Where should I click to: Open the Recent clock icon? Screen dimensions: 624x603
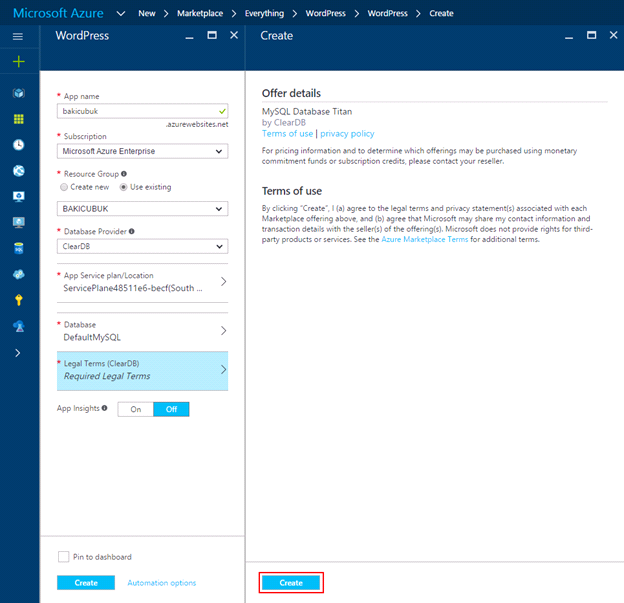(x=19, y=145)
